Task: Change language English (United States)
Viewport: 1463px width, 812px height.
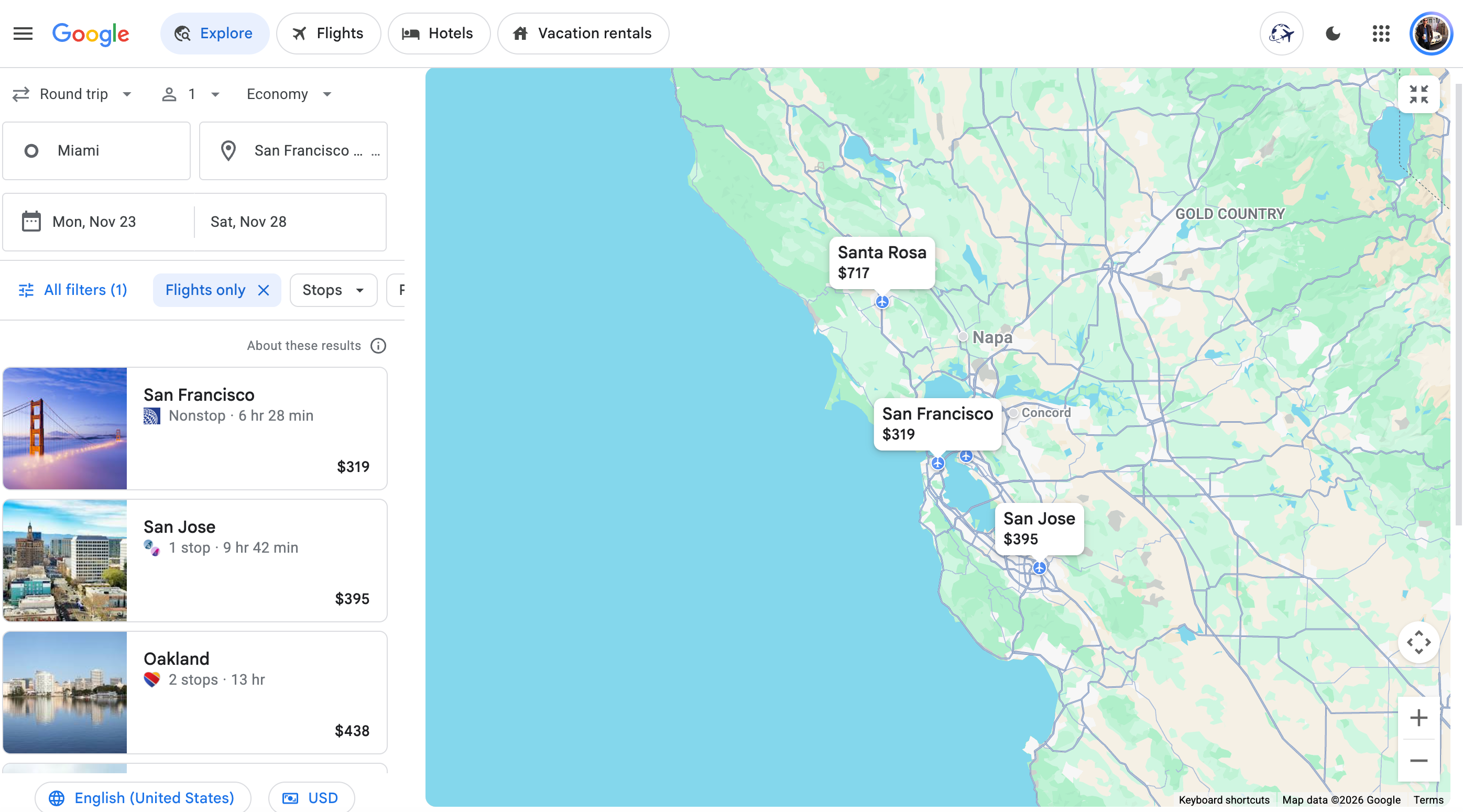Action: click(143, 798)
